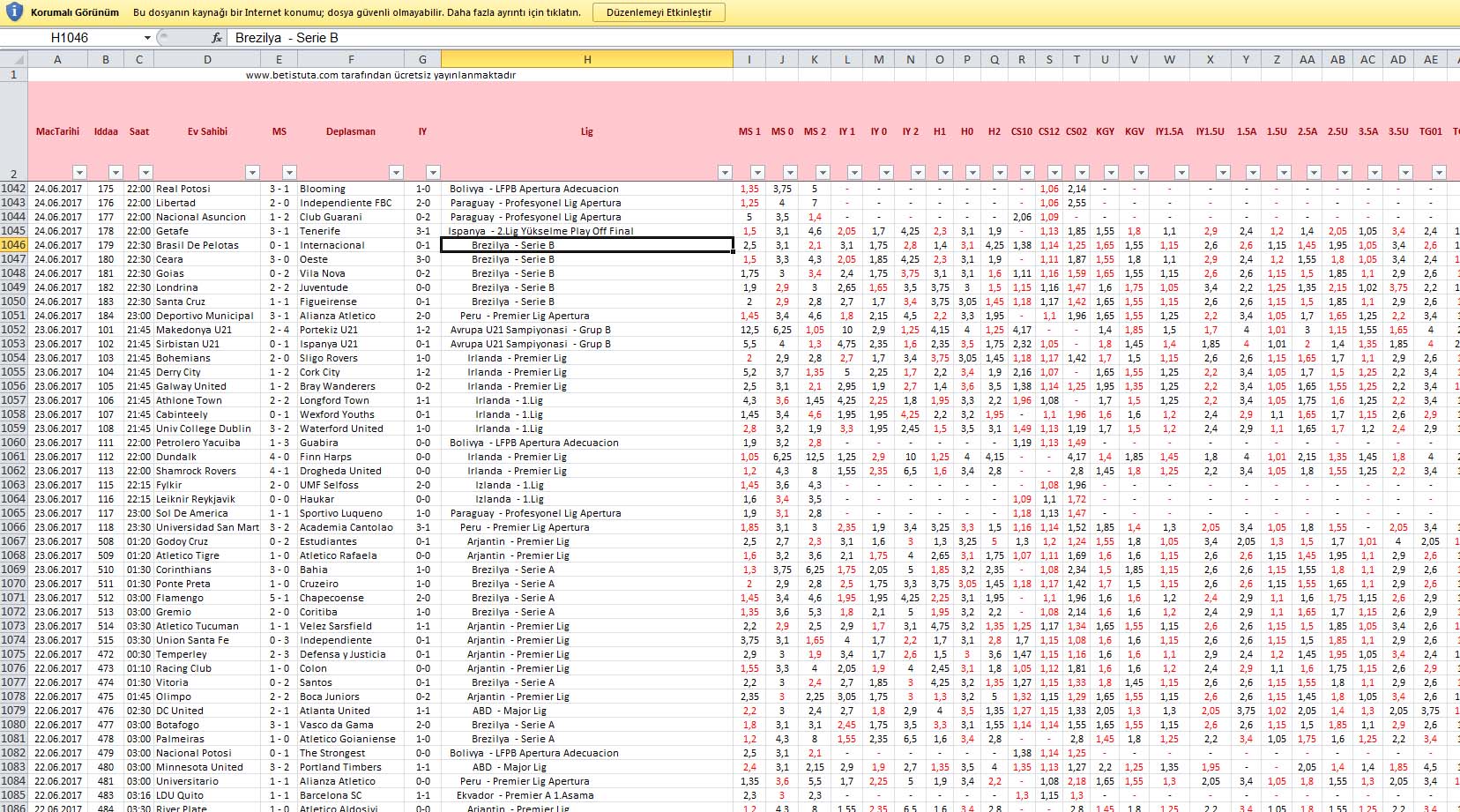Click the DC United cell

click(207, 711)
